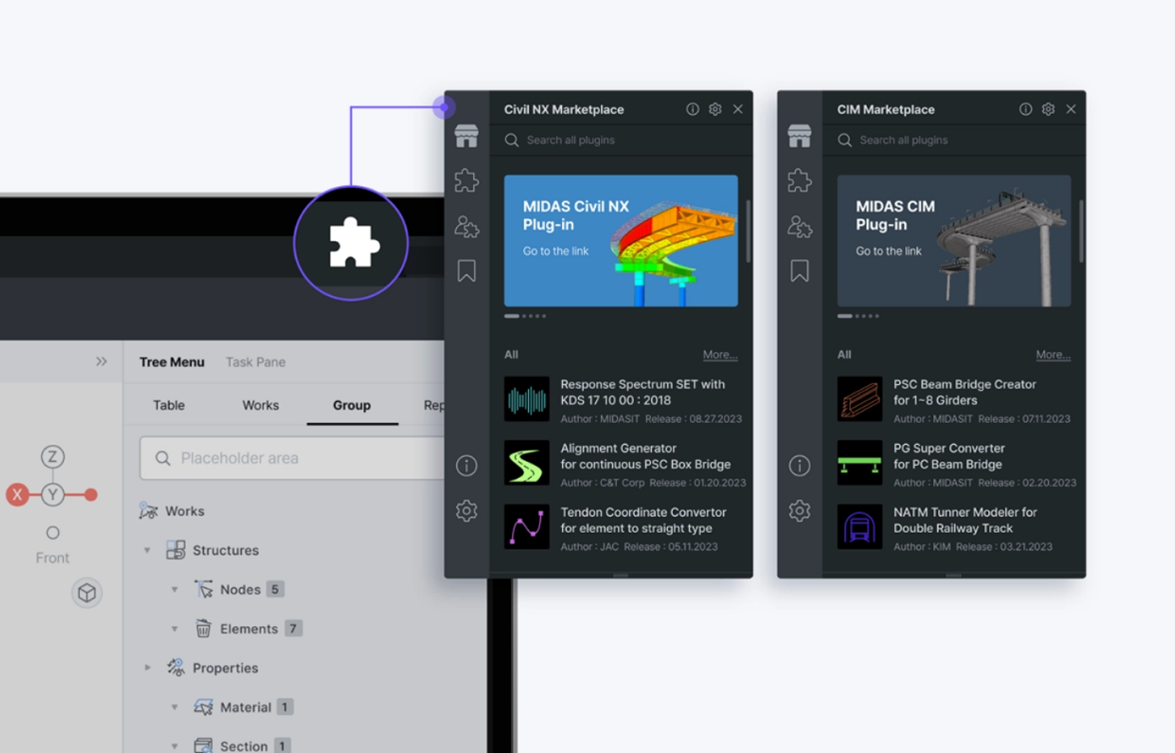Click the 3D cube view icon
Screen dimensions: 1175x753
coord(87,593)
